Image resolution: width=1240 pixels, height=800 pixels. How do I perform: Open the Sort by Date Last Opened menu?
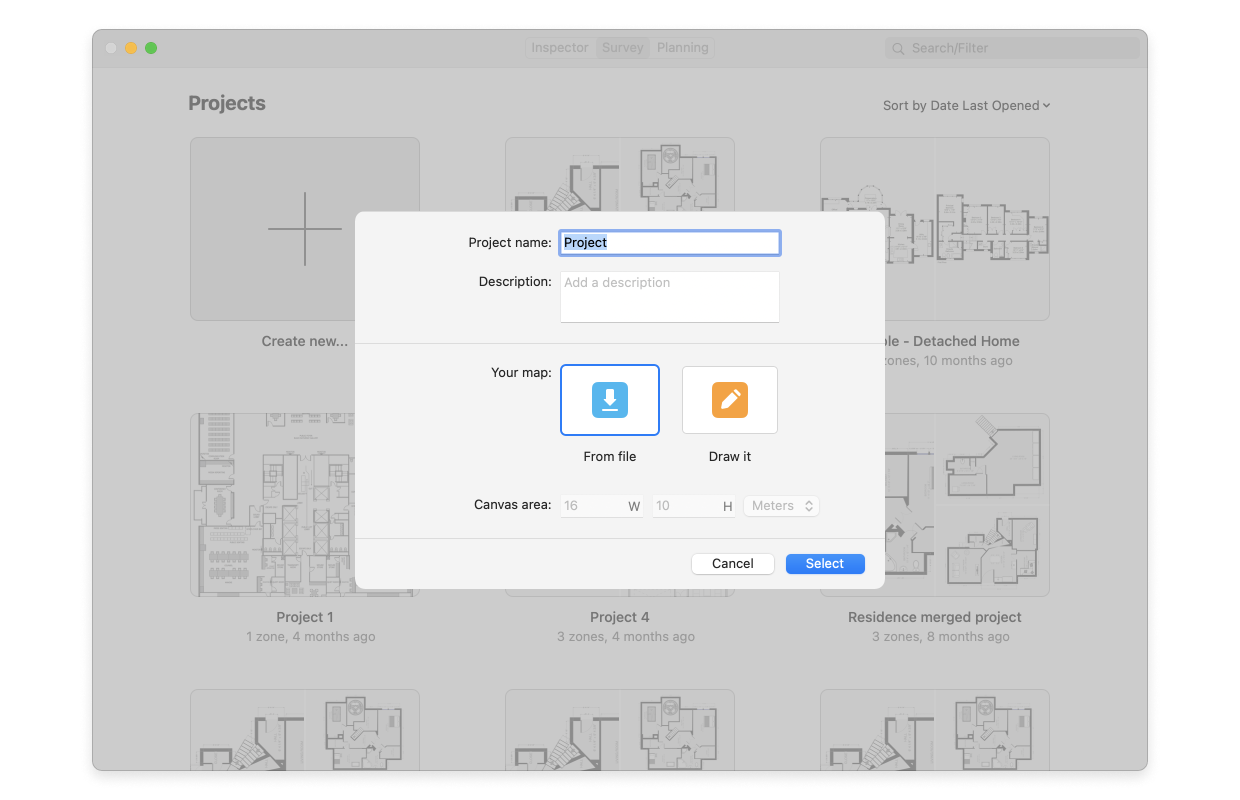(966, 105)
